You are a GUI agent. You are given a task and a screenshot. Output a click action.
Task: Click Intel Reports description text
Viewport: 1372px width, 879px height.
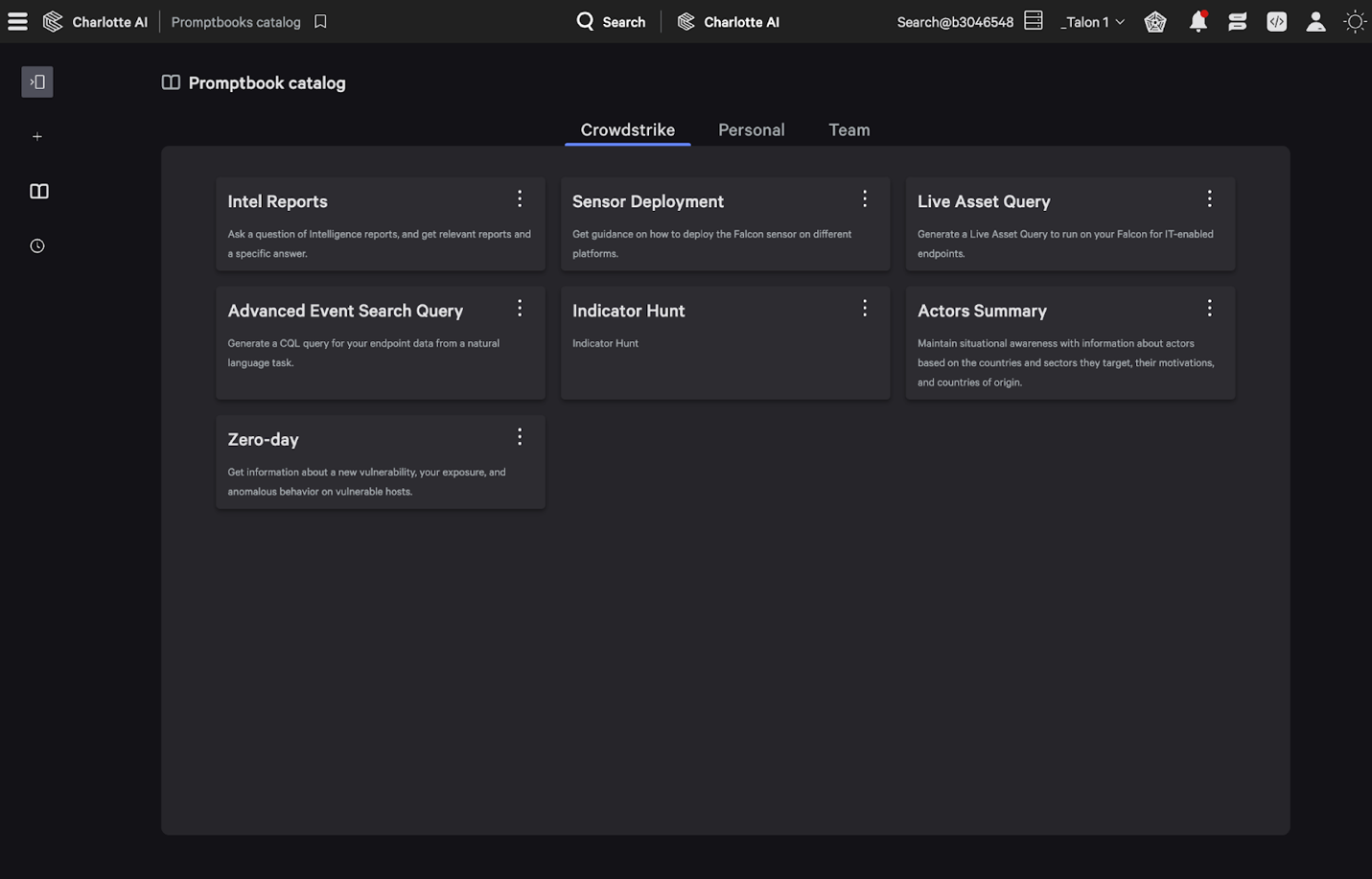pyautogui.click(x=379, y=243)
